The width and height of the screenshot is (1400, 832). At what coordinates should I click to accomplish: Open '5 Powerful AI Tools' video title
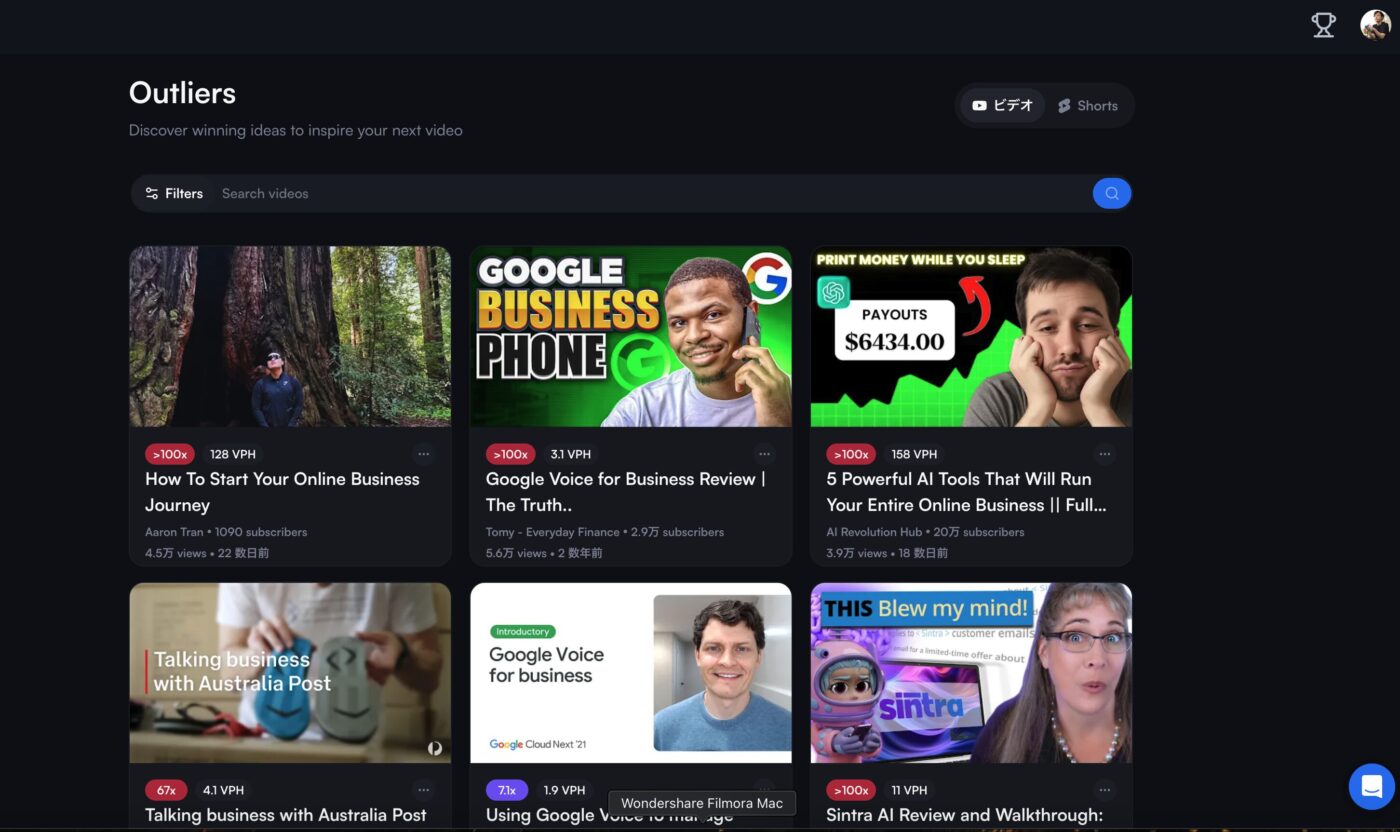tap(966, 492)
